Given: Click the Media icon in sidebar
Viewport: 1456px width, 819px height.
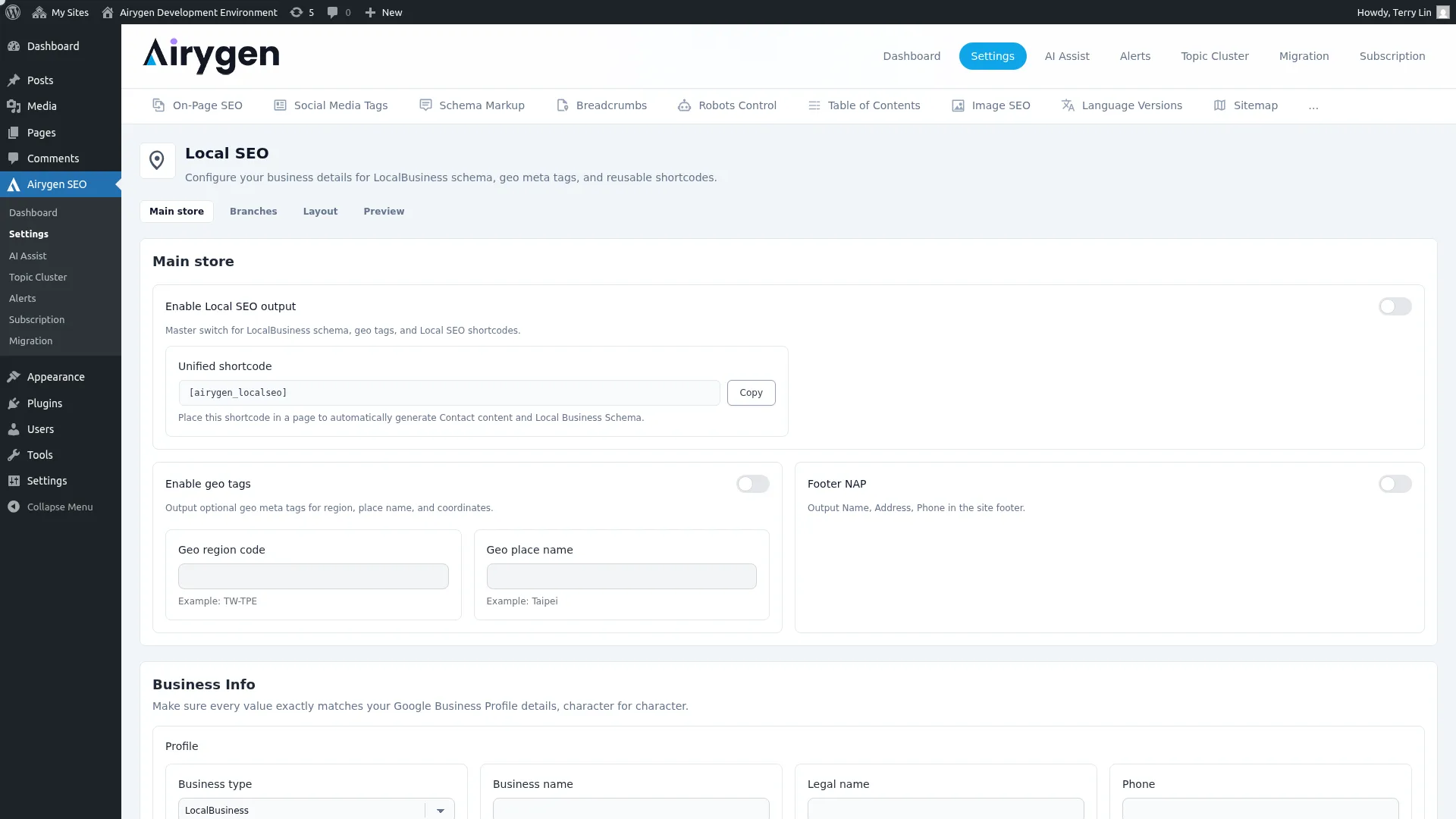Looking at the screenshot, I should (14, 106).
